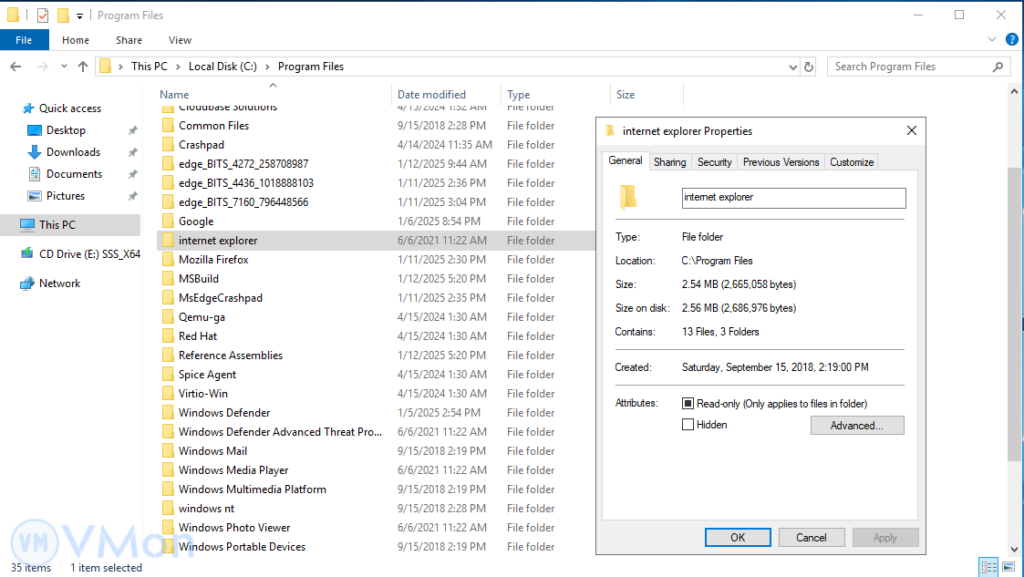Click the Back arrow navigation icon
The image size is (1024, 577).
[17, 66]
